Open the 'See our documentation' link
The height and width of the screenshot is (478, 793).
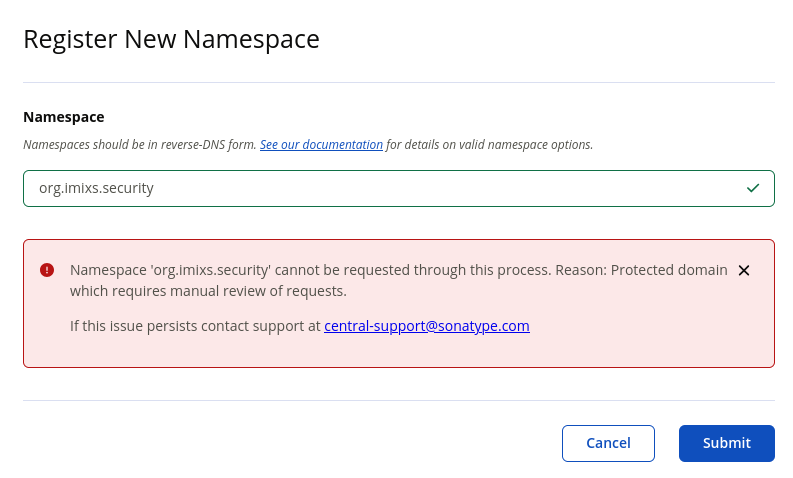click(x=321, y=145)
